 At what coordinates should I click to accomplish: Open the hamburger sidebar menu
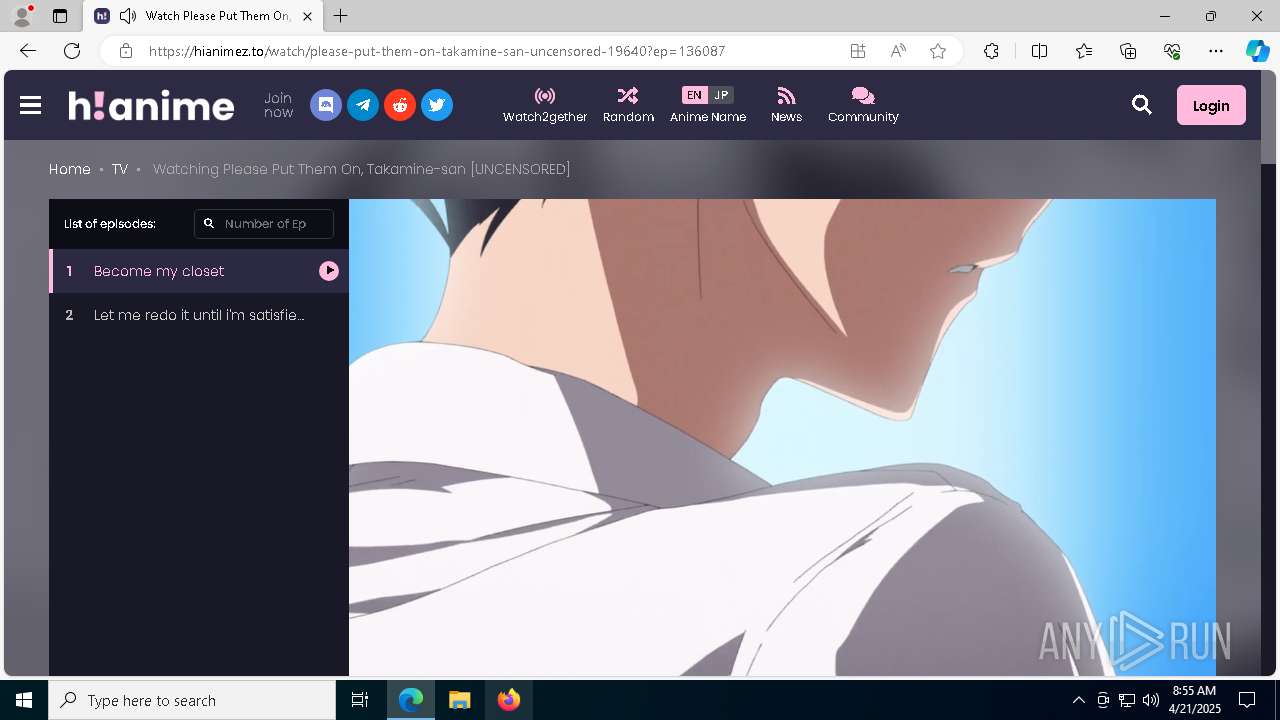30,105
